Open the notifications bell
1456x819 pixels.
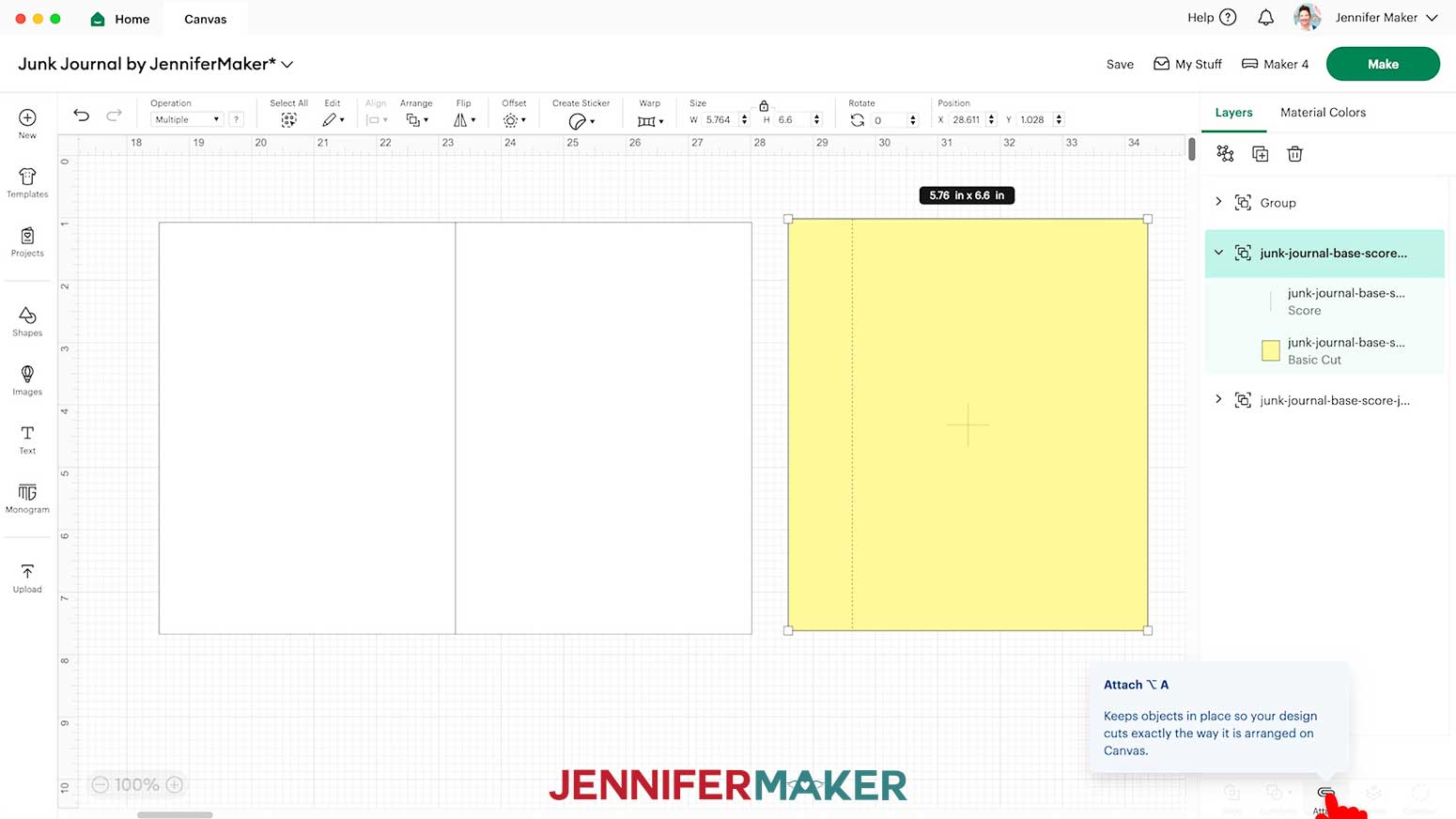click(1265, 17)
